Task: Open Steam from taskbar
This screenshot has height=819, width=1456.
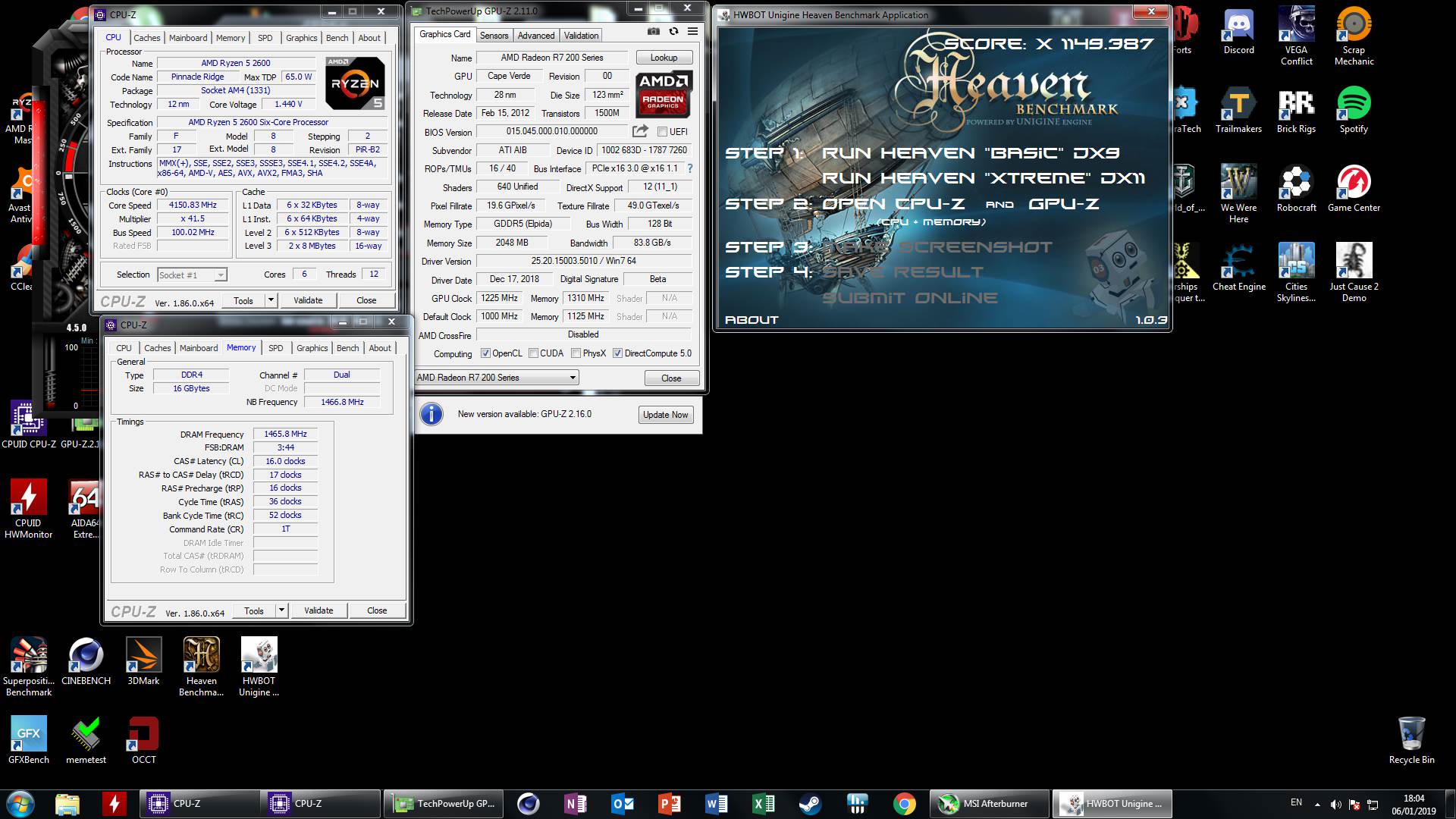Action: coord(810,803)
